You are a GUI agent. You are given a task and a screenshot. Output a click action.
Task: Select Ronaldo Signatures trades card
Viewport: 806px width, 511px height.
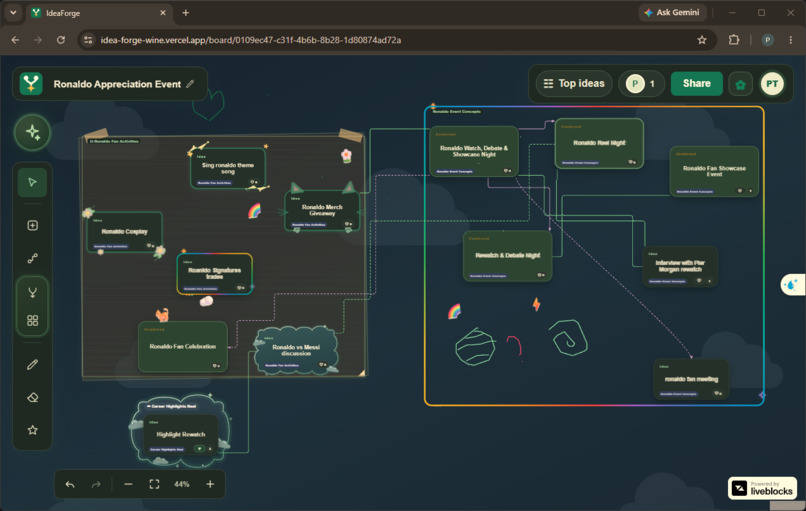pos(214,273)
